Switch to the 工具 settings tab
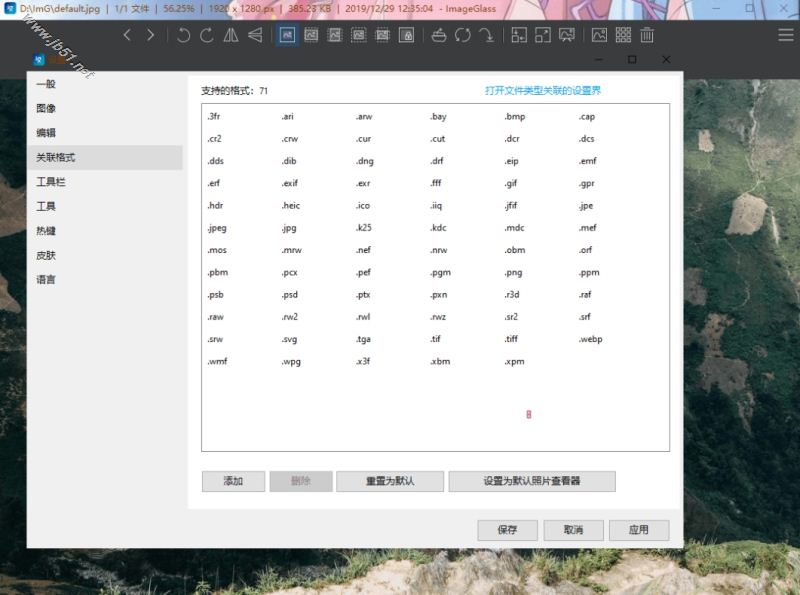The height and width of the screenshot is (595, 800). [x=105, y=207]
